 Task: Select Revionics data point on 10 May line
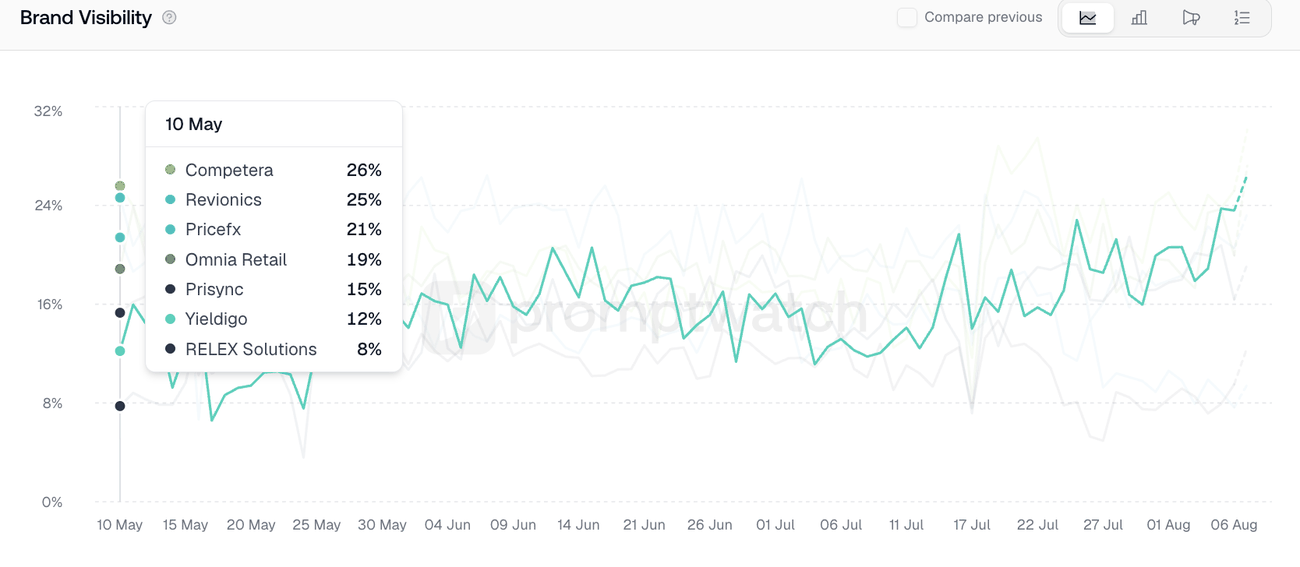coord(120,198)
